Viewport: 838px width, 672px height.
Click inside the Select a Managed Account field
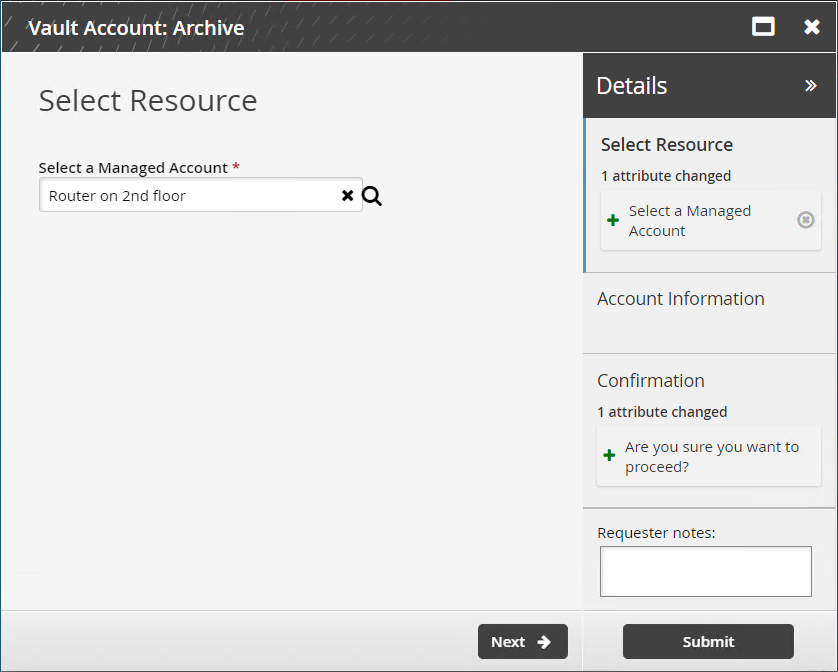190,196
